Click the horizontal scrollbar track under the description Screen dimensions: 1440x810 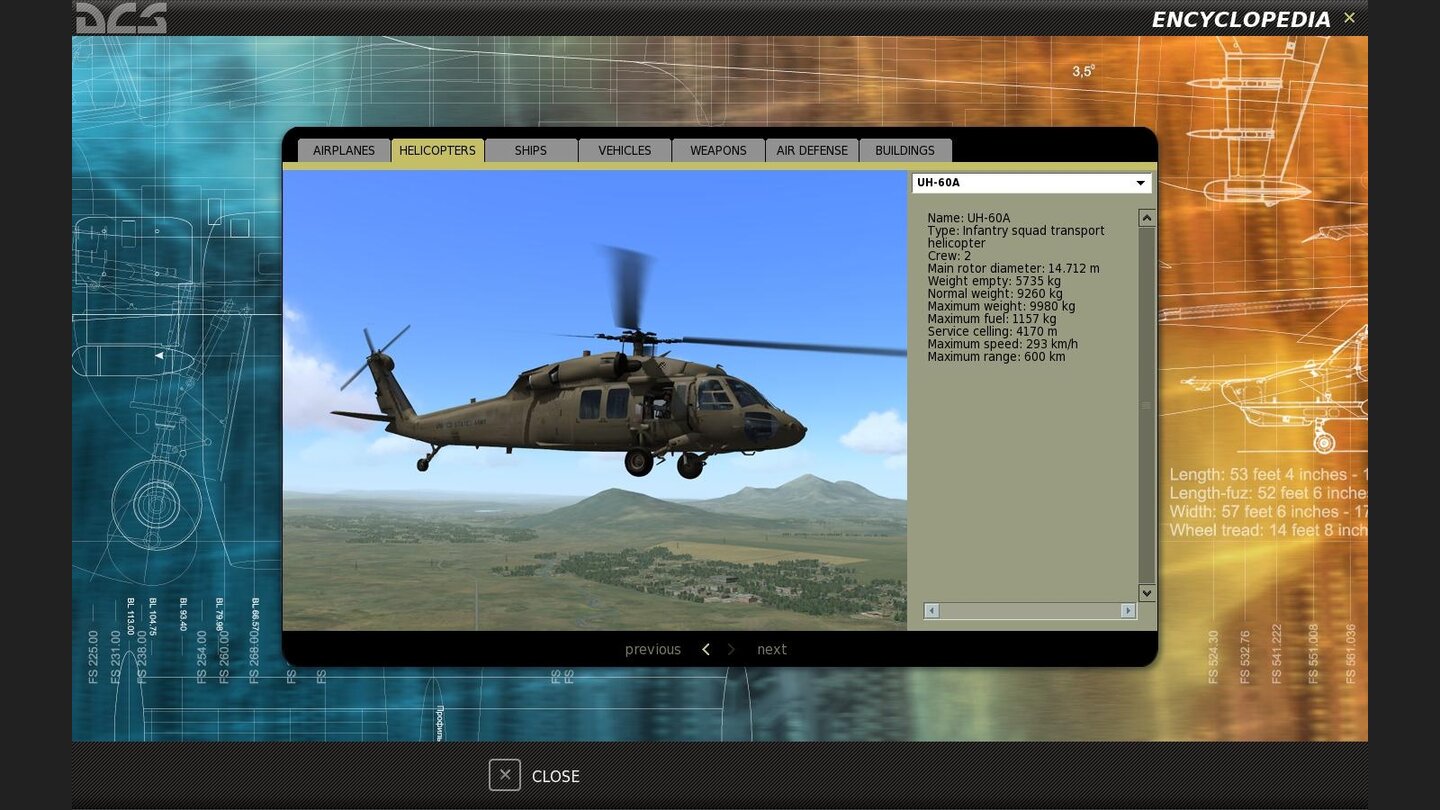click(1030, 610)
